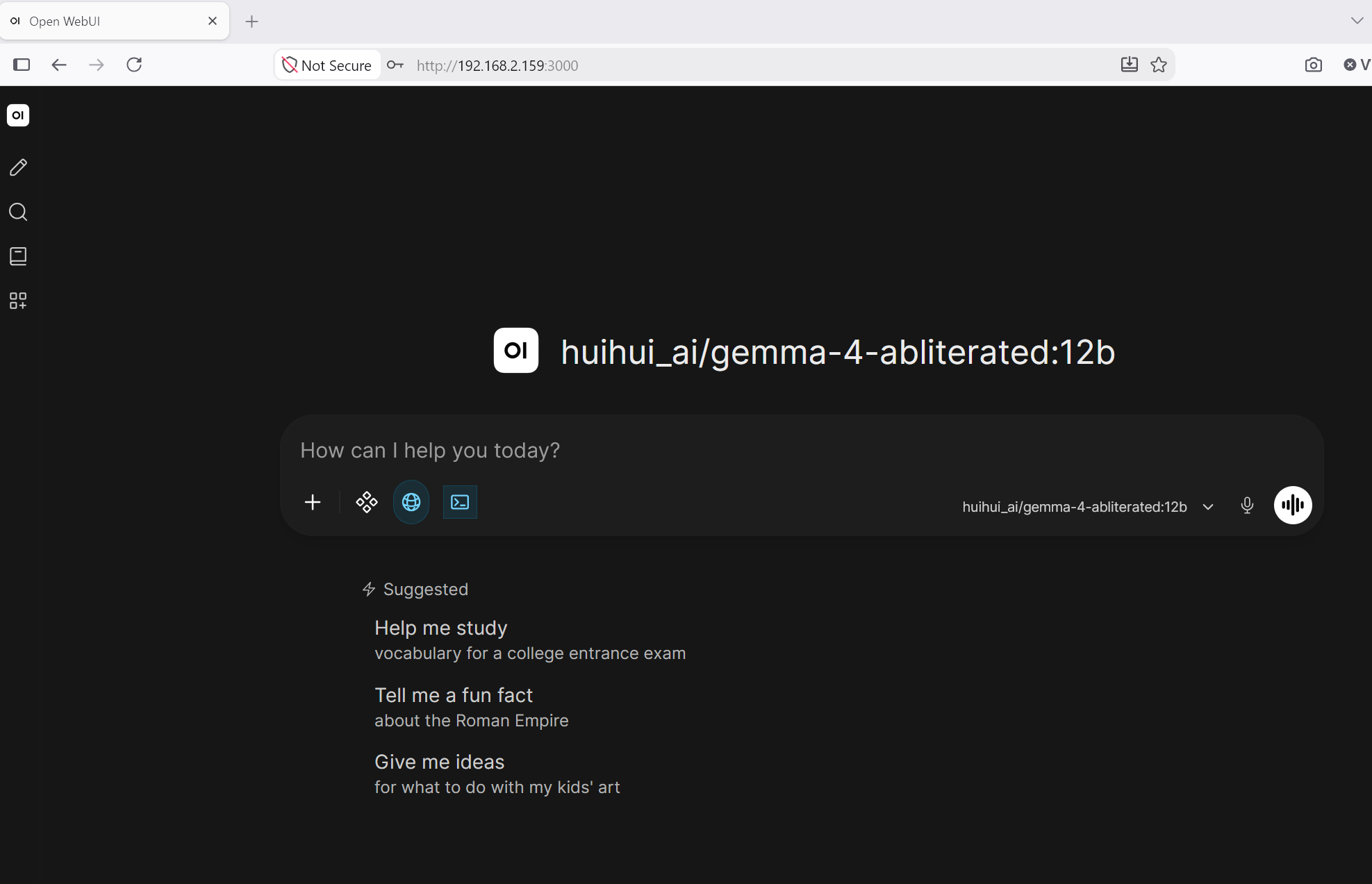Toggle the browser side panel icon
The image size is (1372, 884).
(x=22, y=65)
